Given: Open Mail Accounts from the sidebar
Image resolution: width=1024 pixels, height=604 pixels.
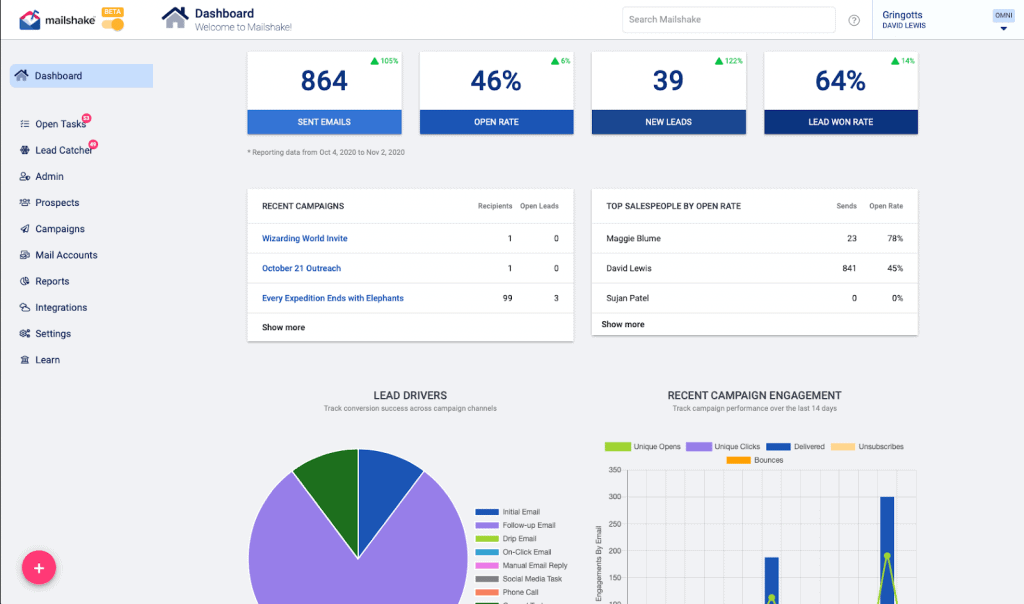Looking at the screenshot, I should (66, 255).
